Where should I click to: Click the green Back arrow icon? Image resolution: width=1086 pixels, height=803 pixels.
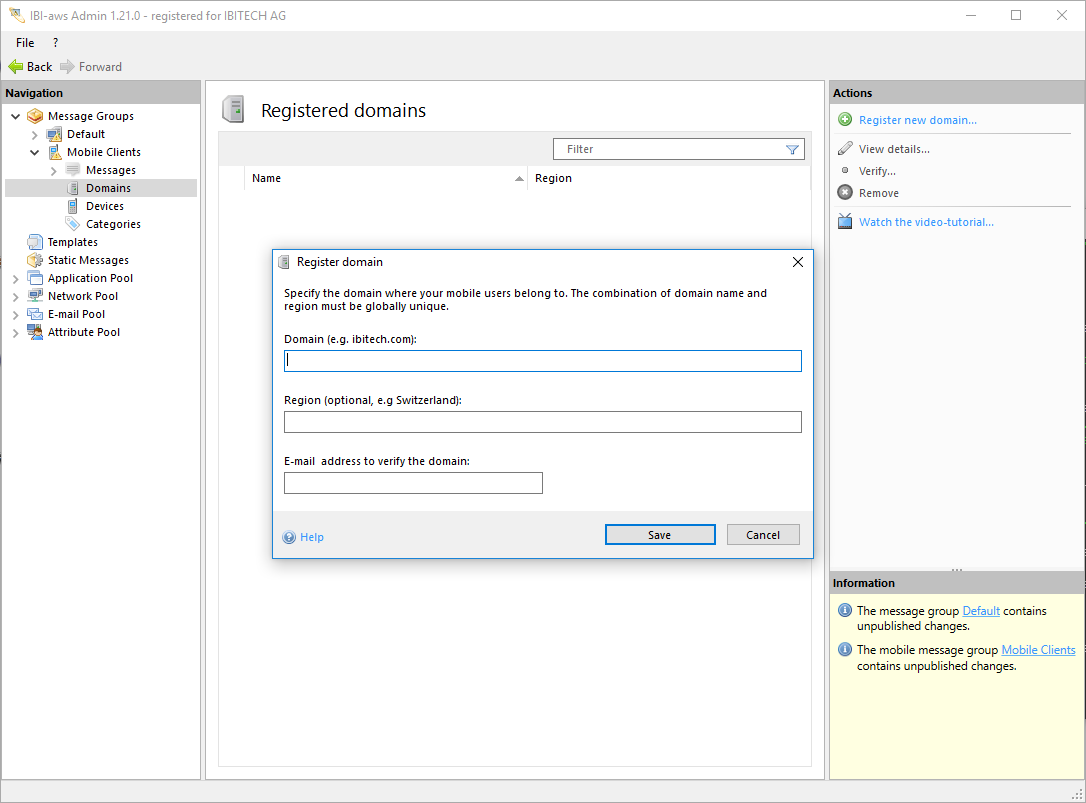click(x=15, y=67)
